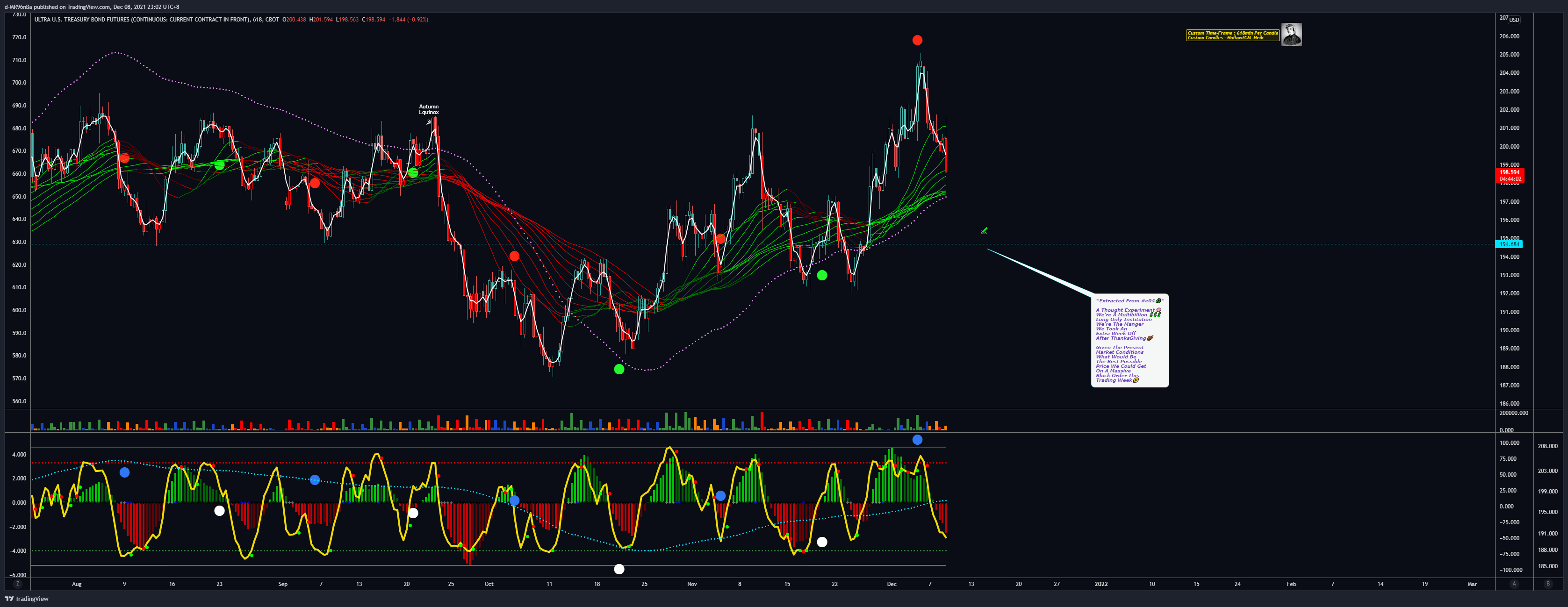Click the published on TradingView.com header text
This screenshot has height=607, width=1568.
click(91, 7)
